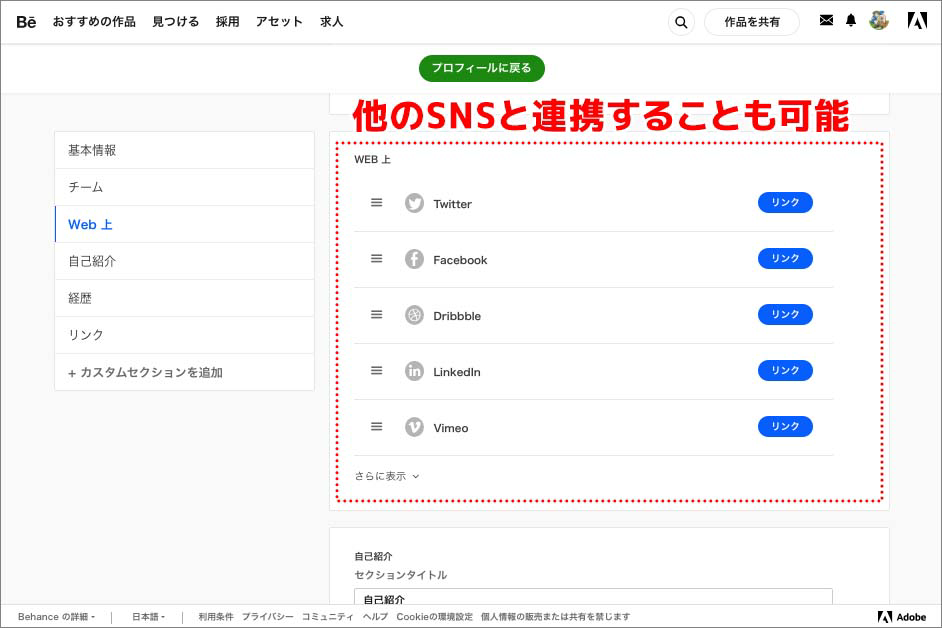Select the Vimeo icon
The image size is (942, 628).
(x=414, y=427)
